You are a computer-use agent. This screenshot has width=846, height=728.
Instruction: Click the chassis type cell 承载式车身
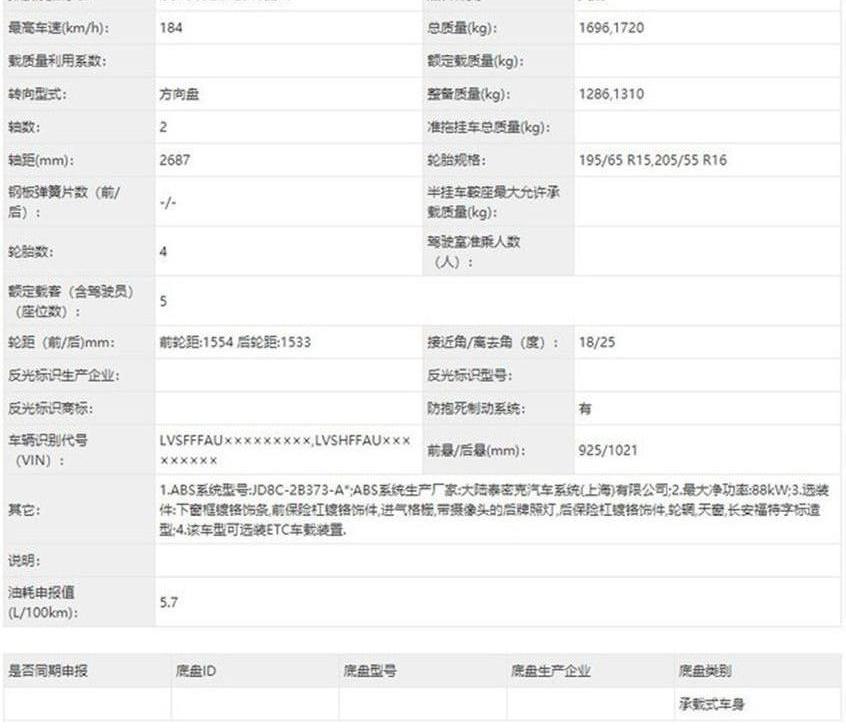tap(711, 704)
